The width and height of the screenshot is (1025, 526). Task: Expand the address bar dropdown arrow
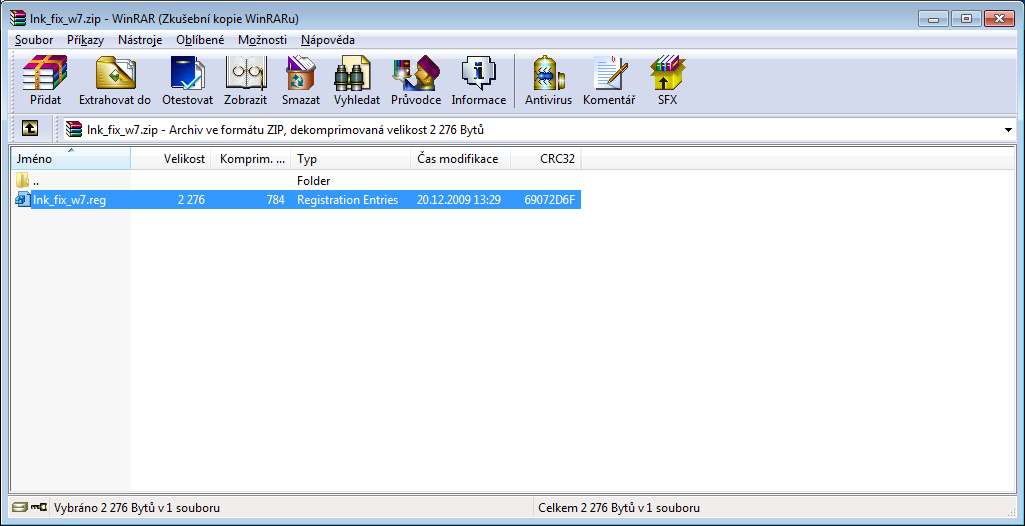click(x=1007, y=129)
